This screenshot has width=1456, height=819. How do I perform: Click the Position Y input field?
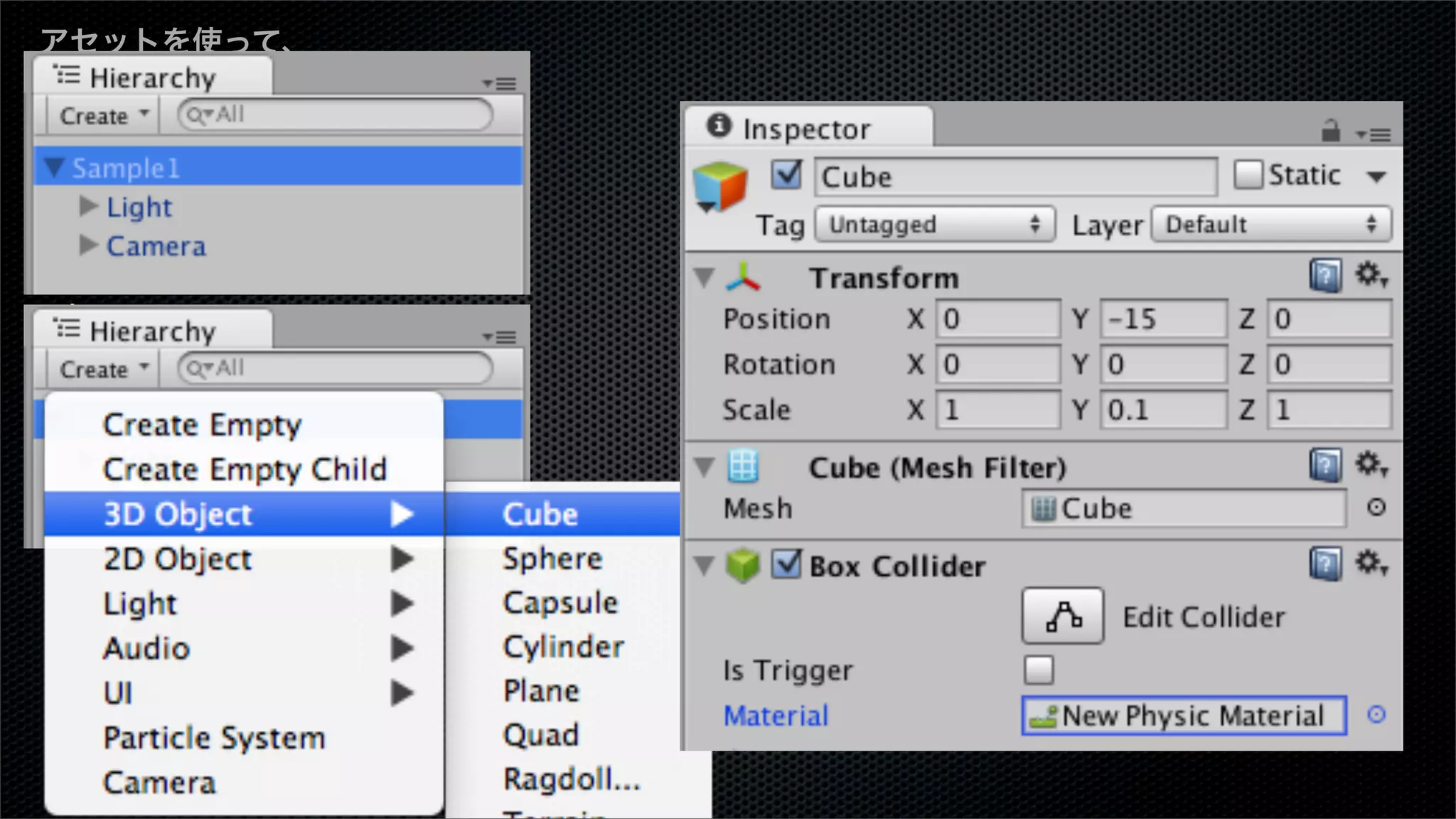(1163, 319)
